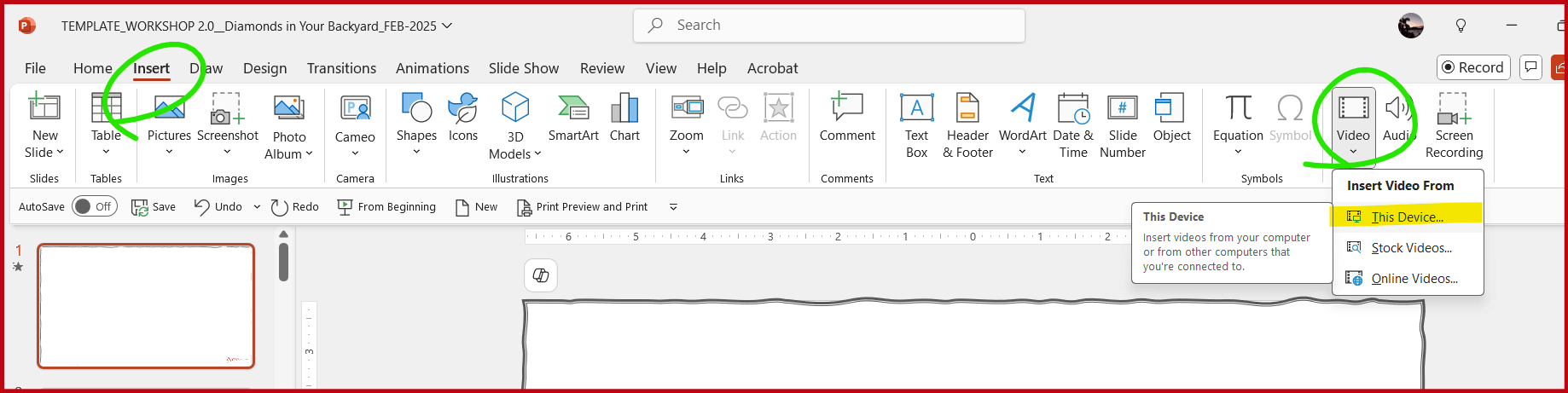Start Screen Recording
Viewport: 1568px width, 393px height.
1454,126
